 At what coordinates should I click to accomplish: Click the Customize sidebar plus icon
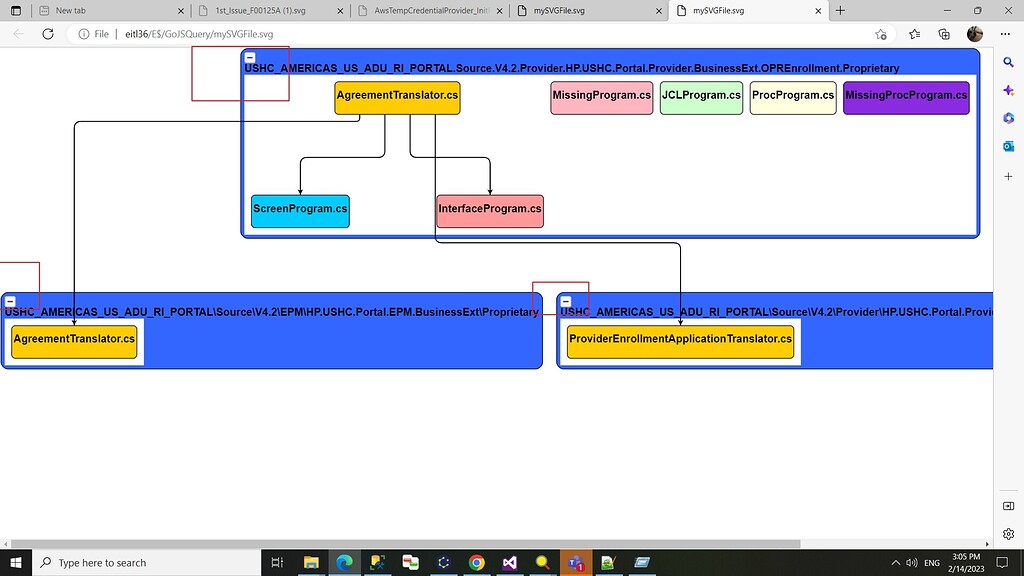pyautogui.click(x=1008, y=176)
